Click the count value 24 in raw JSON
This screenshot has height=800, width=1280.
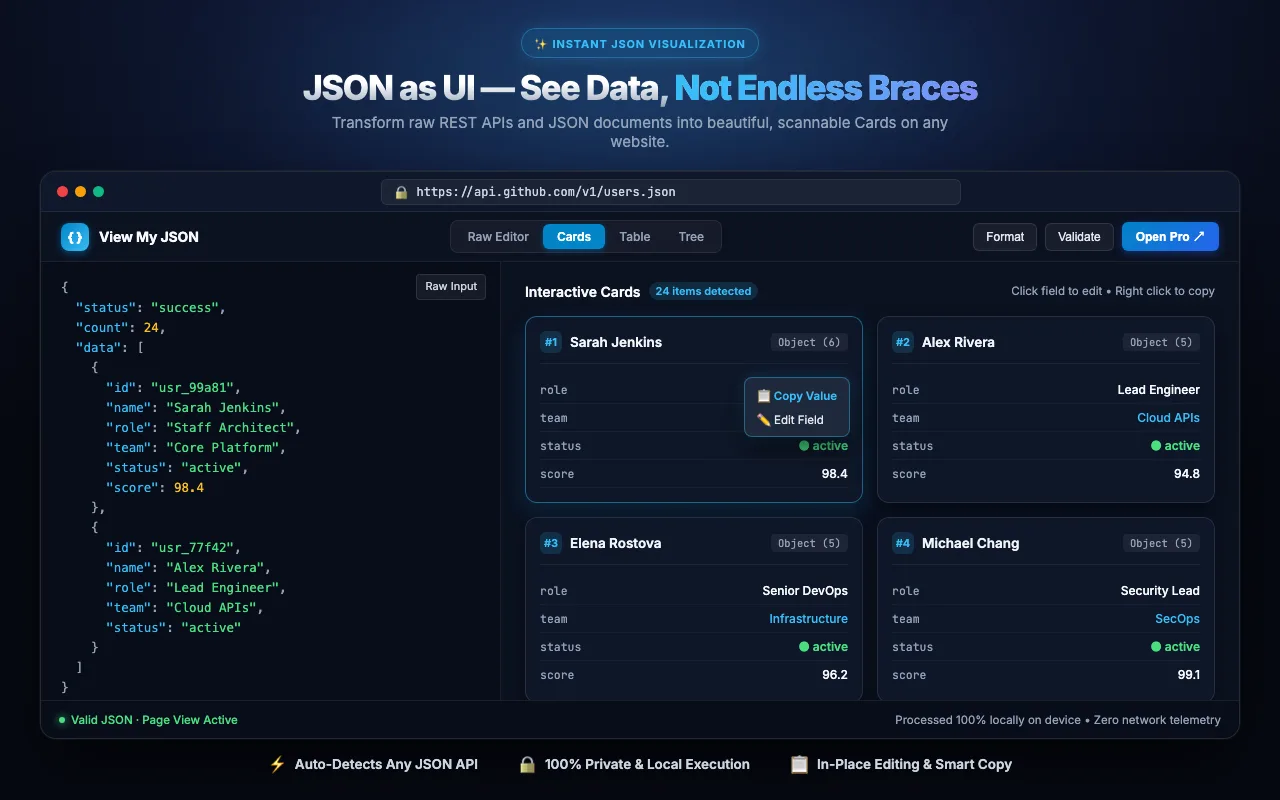(x=150, y=328)
